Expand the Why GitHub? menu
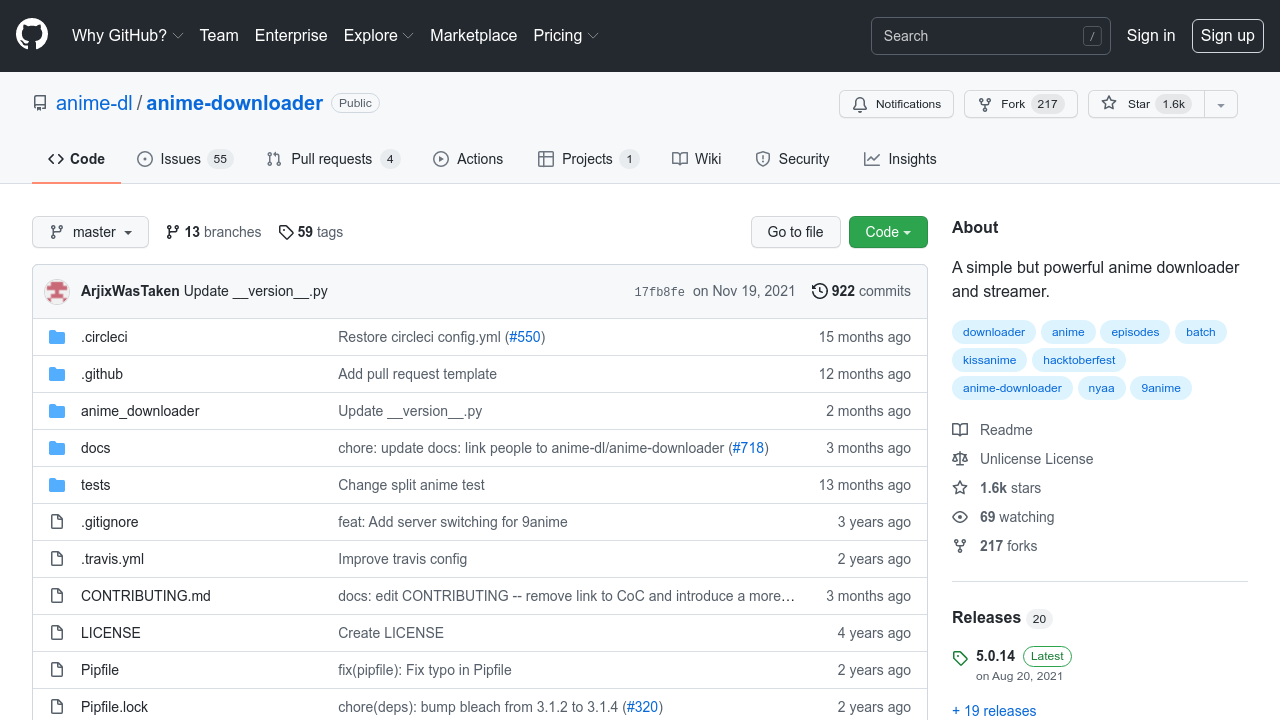 click(127, 35)
